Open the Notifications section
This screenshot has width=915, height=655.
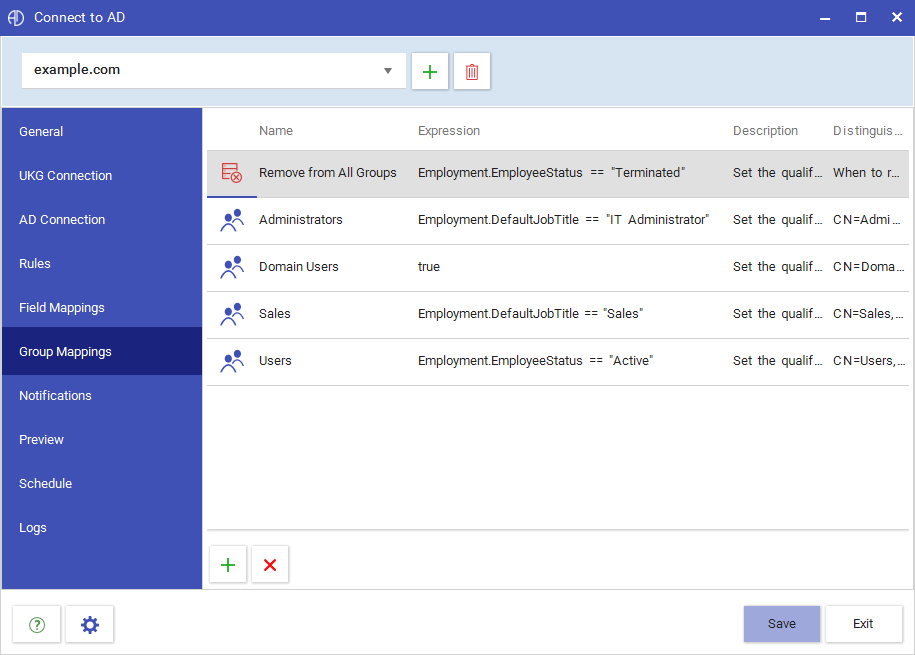click(x=102, y=396)
